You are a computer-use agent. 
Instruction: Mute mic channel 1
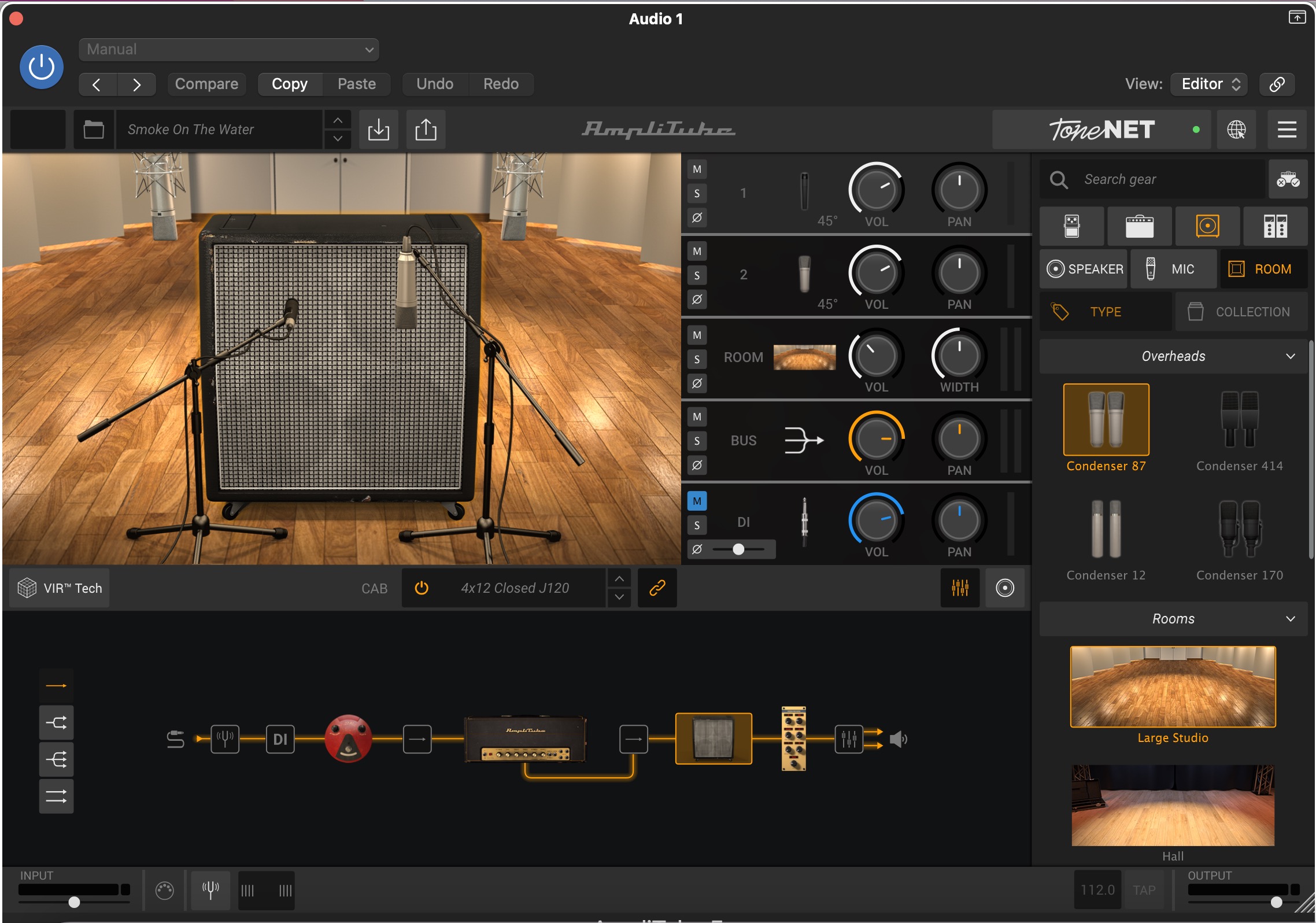(x=697, y=169)
